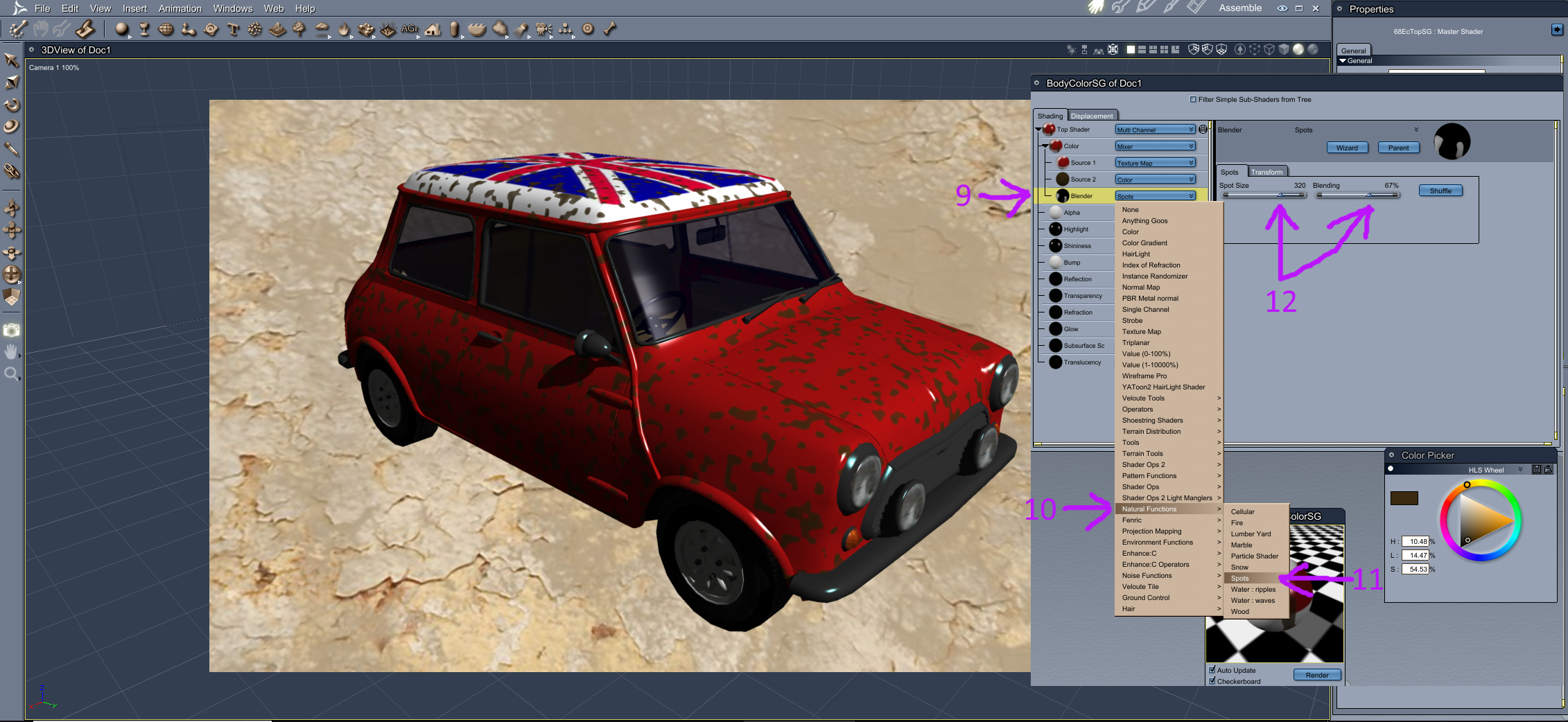1568x722 pixels.
Task: Select the magnifier zoom tool
Action: (12, 374)
